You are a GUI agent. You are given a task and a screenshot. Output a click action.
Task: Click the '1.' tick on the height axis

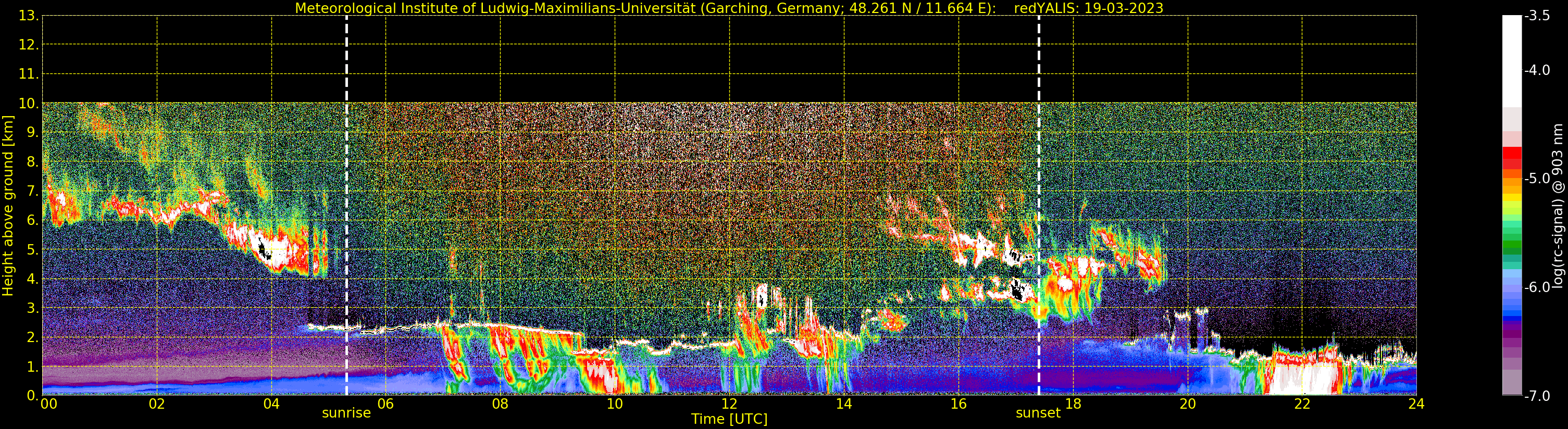tap(33, 367)
